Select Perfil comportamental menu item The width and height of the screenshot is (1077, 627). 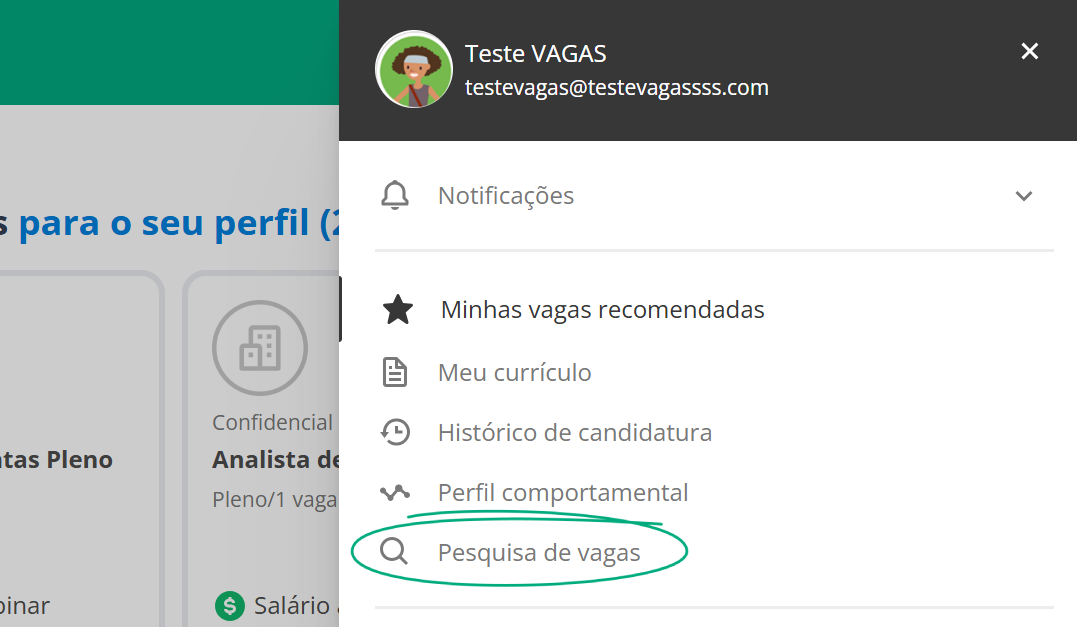563,492
